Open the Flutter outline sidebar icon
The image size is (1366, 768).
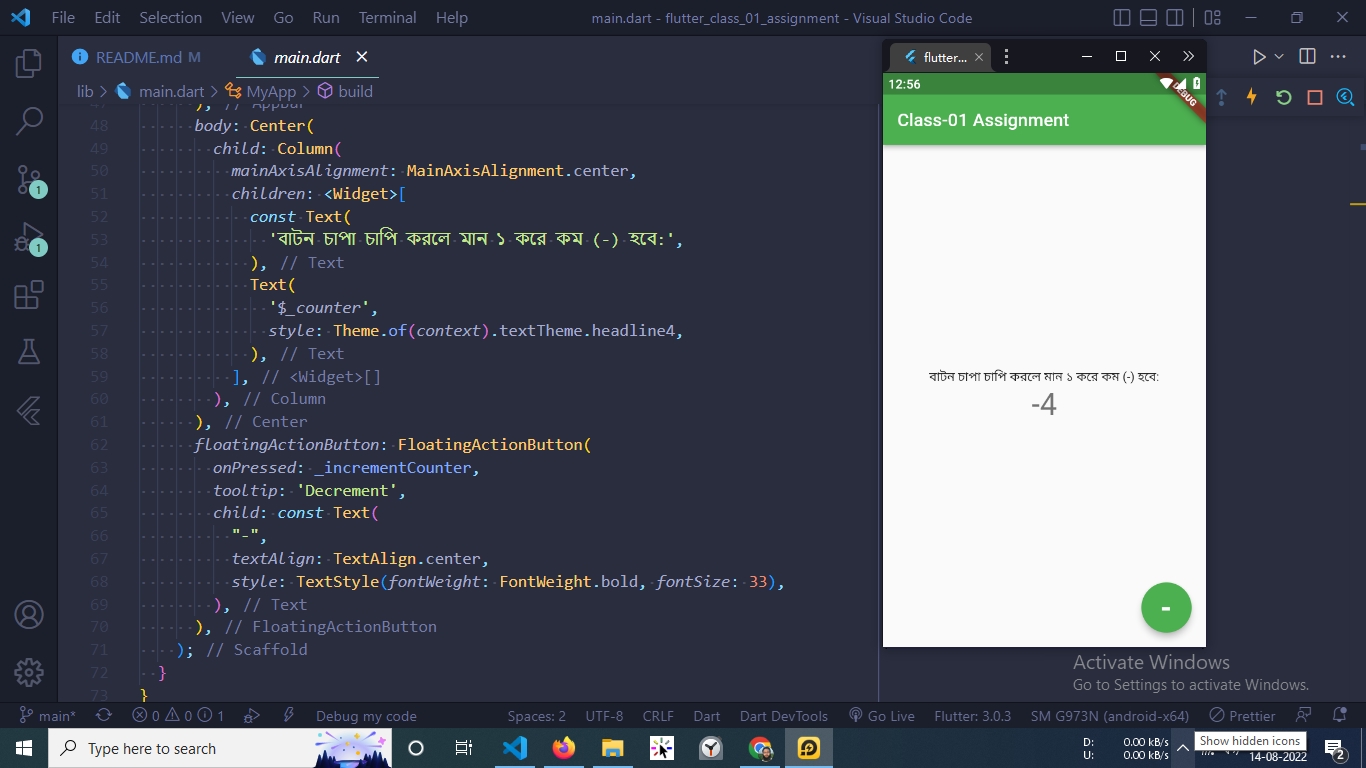point(29,410)
